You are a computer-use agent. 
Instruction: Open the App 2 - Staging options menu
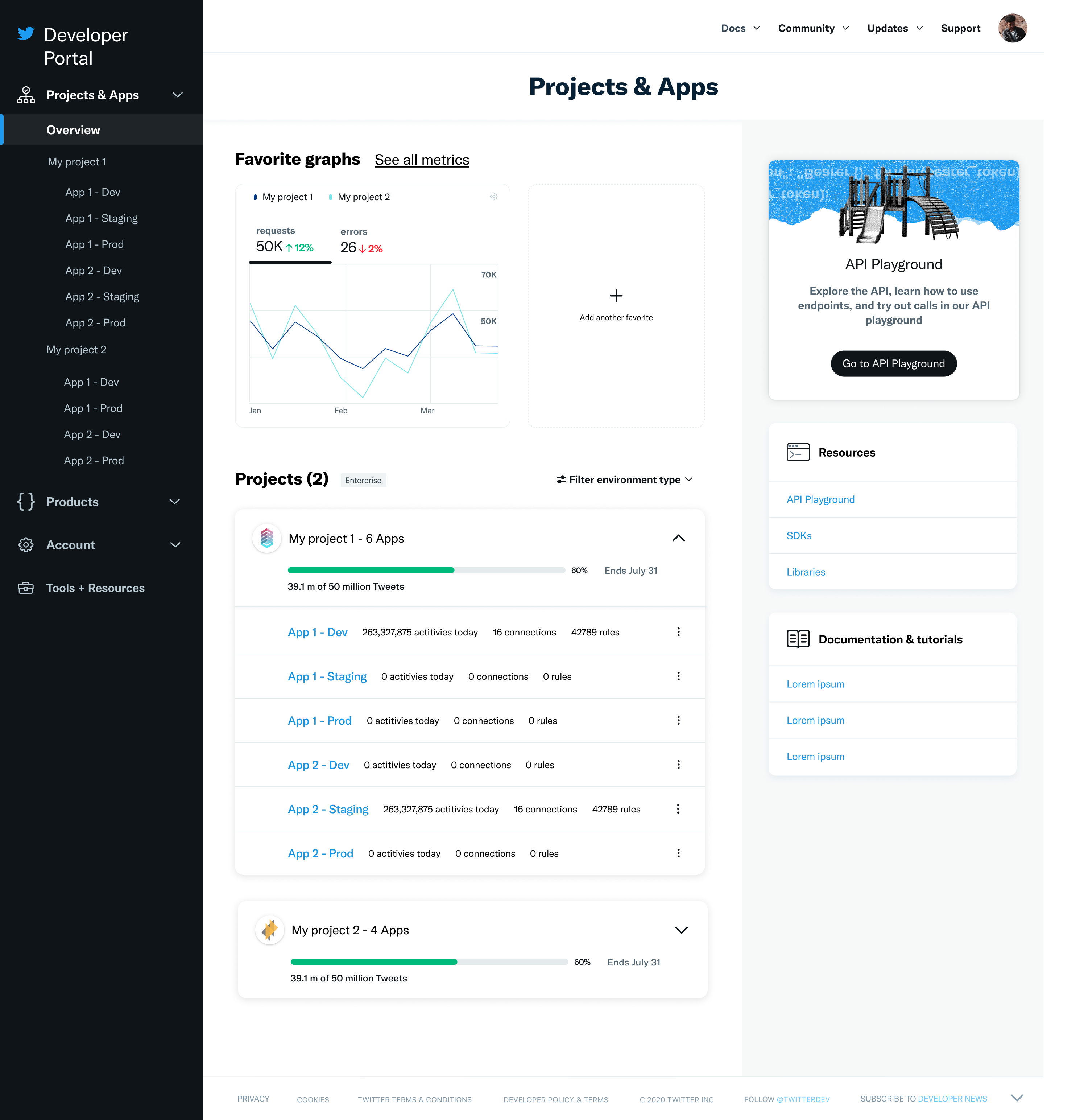click(x=678, y=808)
